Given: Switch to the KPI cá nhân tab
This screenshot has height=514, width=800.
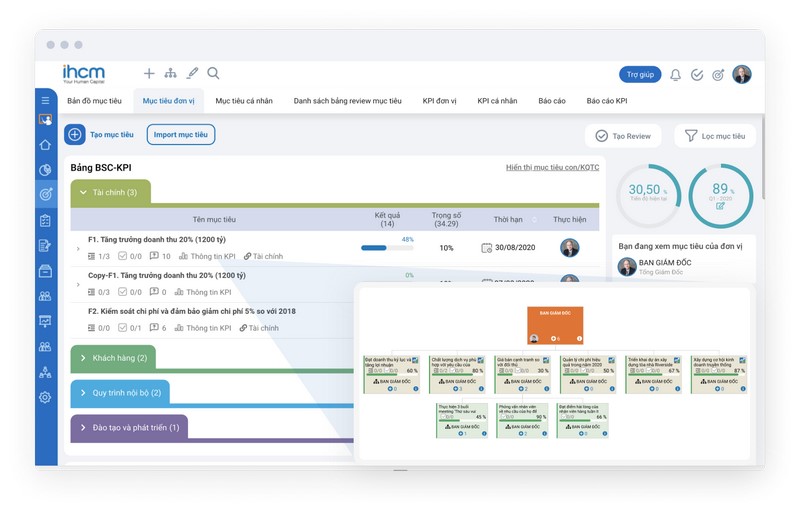Looking at the screenshot, I should [x=497, y=101].
